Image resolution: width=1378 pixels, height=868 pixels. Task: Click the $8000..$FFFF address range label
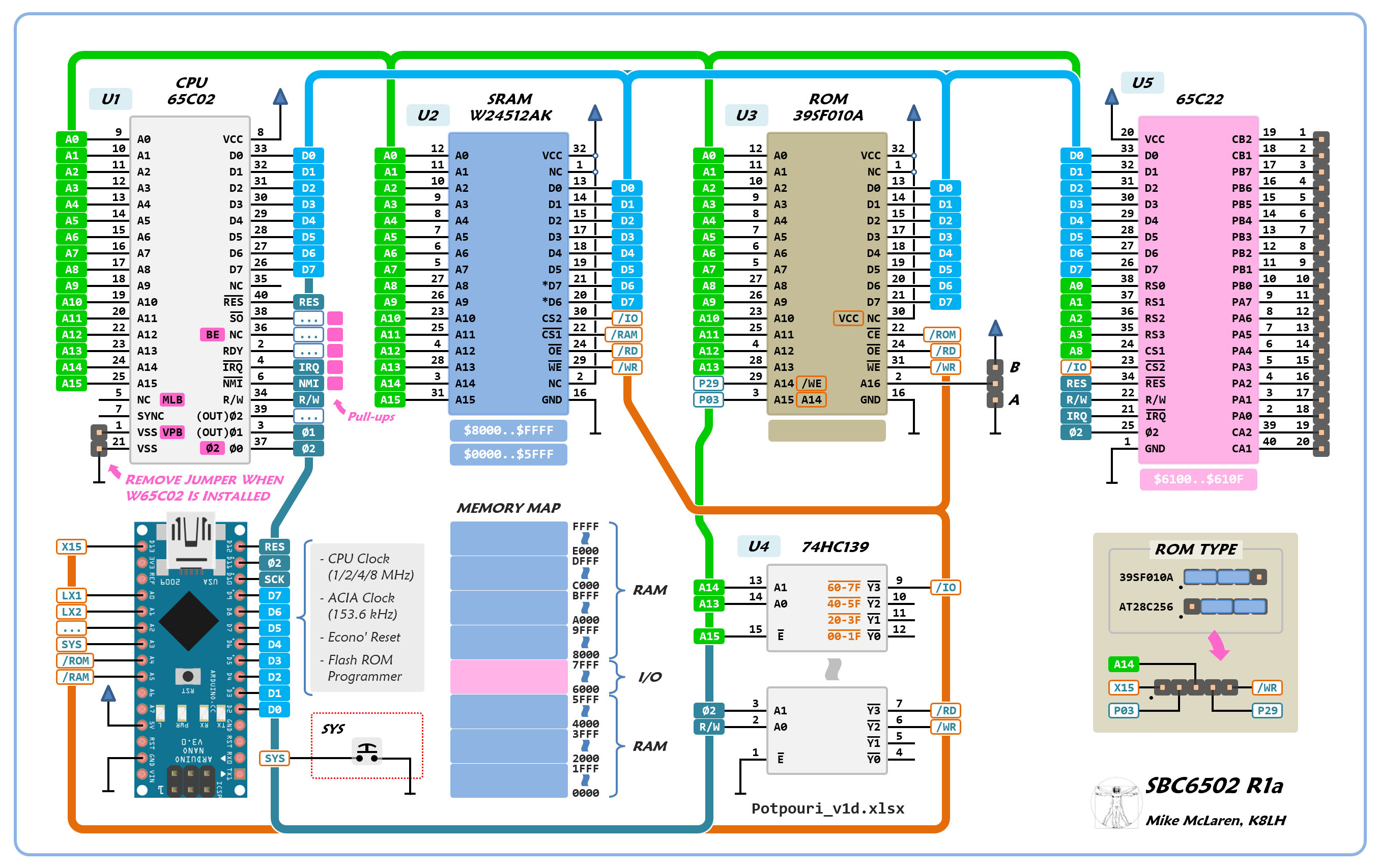click(x=508, y=430)
